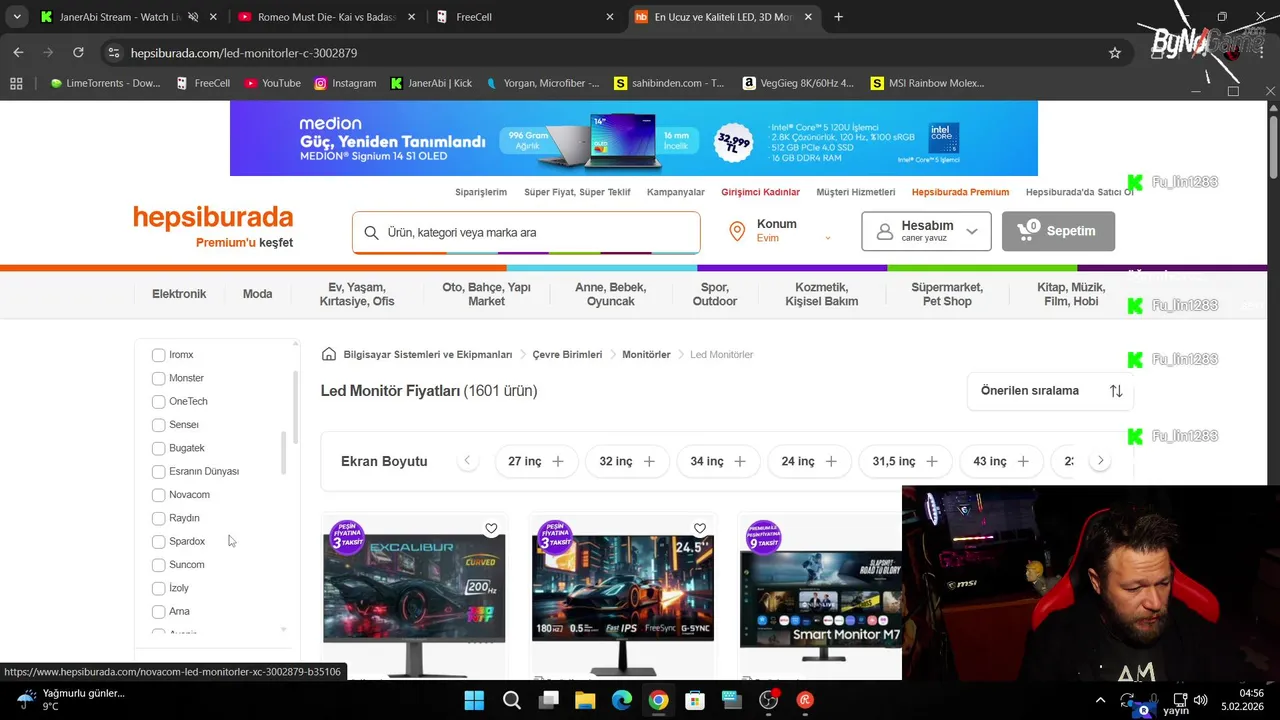Add the 32 inç screen size filter
The height and width of the screenshot is (720, 1280).
[627, 461]
